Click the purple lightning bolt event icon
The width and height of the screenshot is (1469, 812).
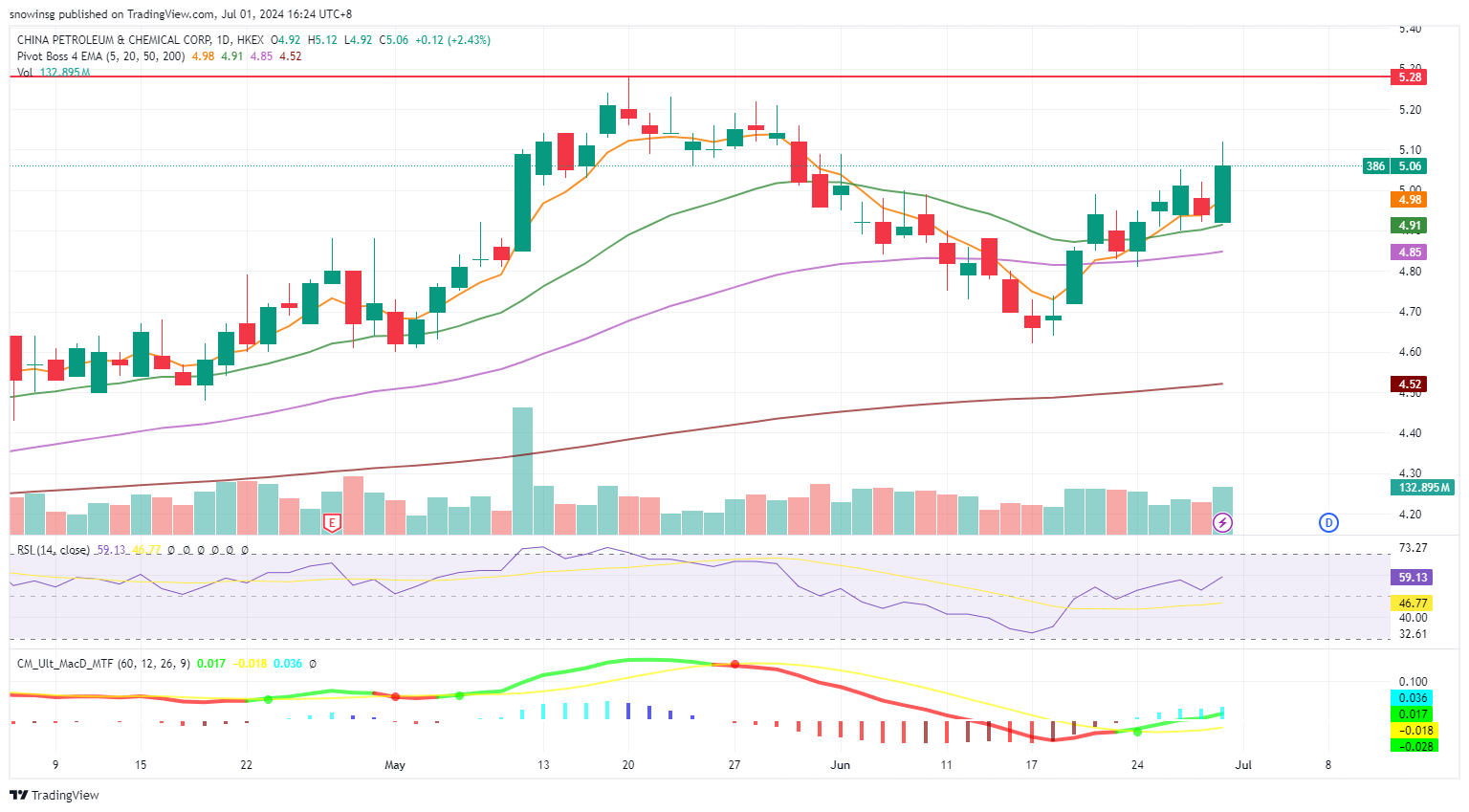pos(1222,522)
